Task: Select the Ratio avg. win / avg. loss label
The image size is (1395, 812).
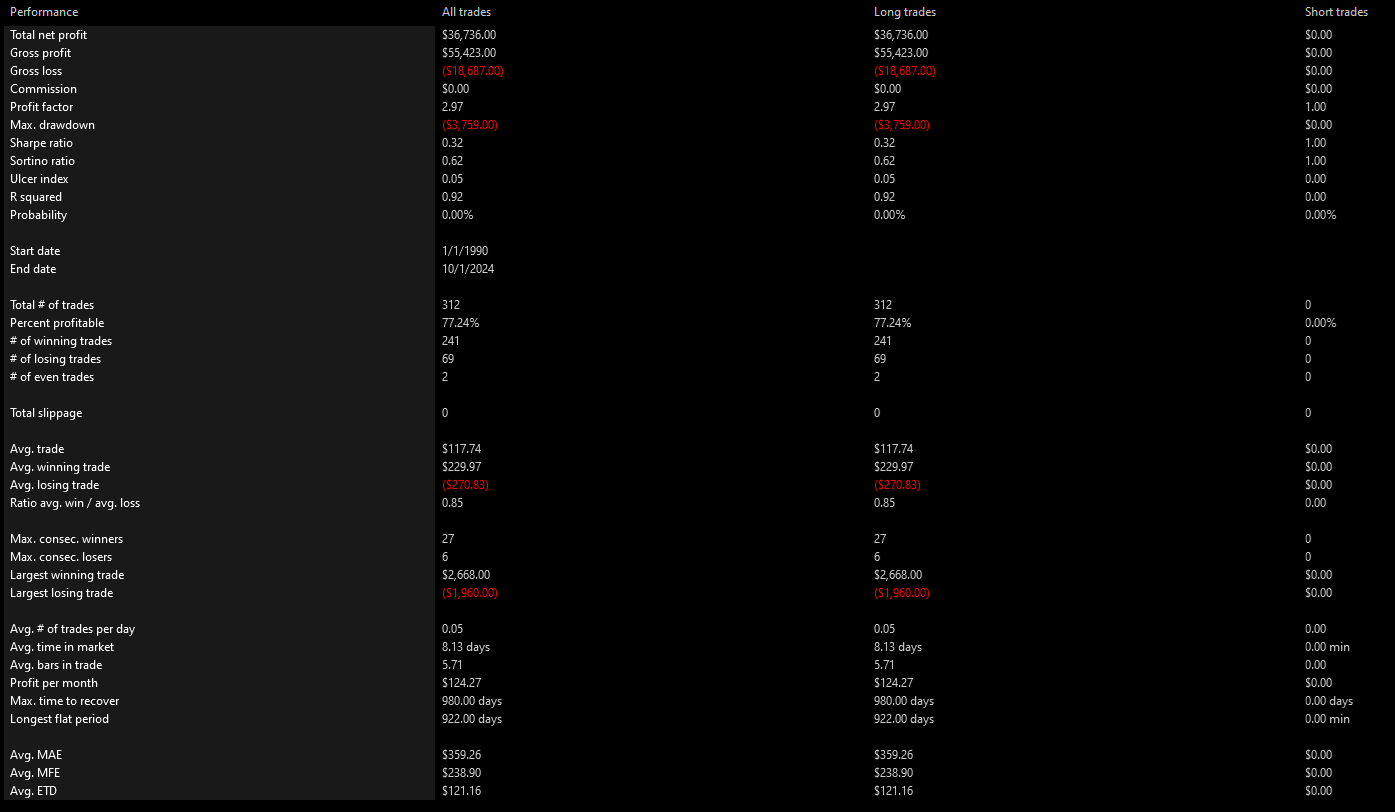Action: [x=75, y=503]
